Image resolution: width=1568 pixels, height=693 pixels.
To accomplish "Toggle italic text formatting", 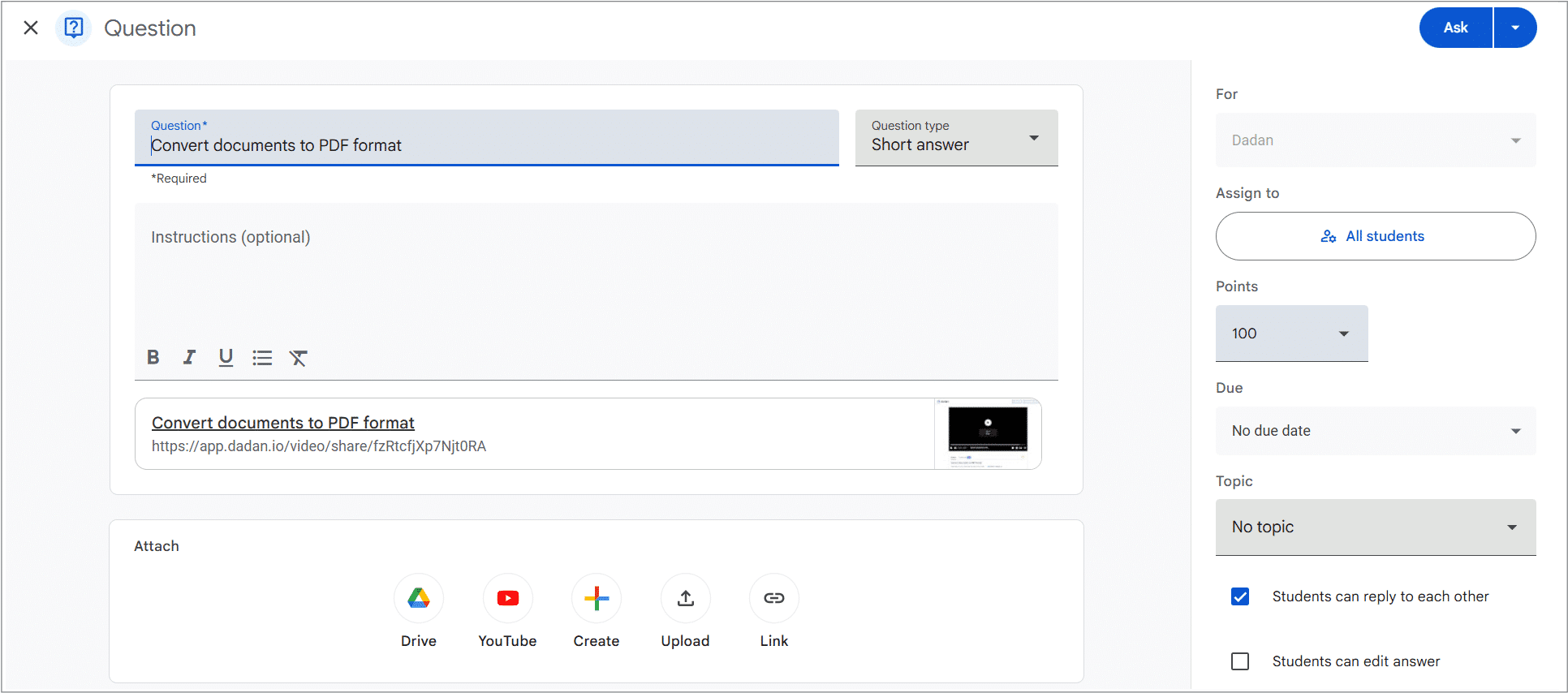I will click(x=189, y=357).
